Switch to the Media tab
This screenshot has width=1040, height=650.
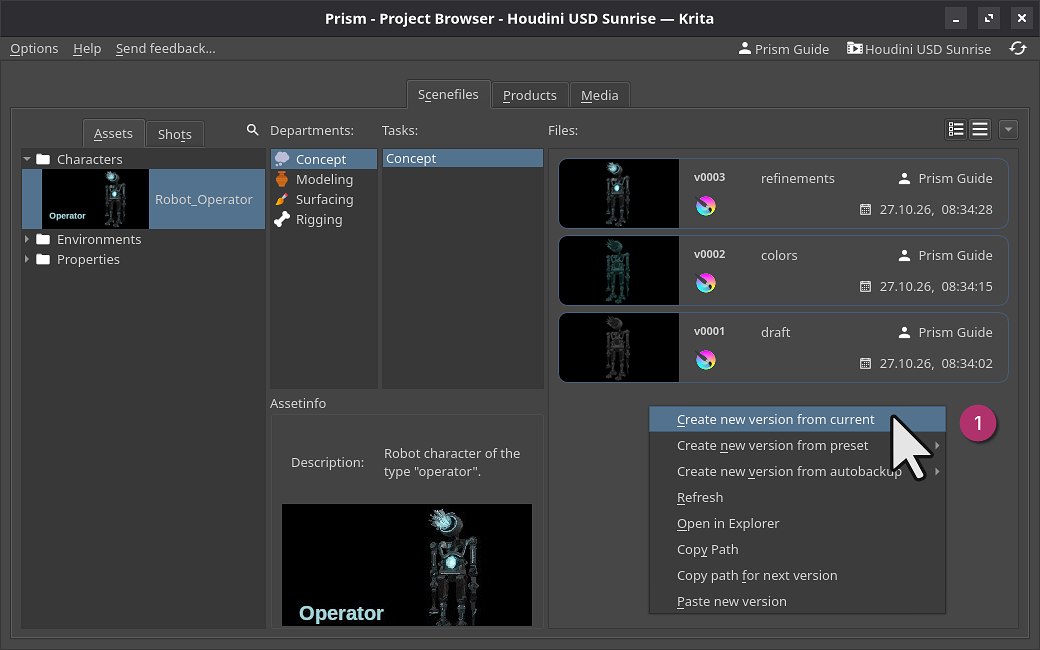600,96
